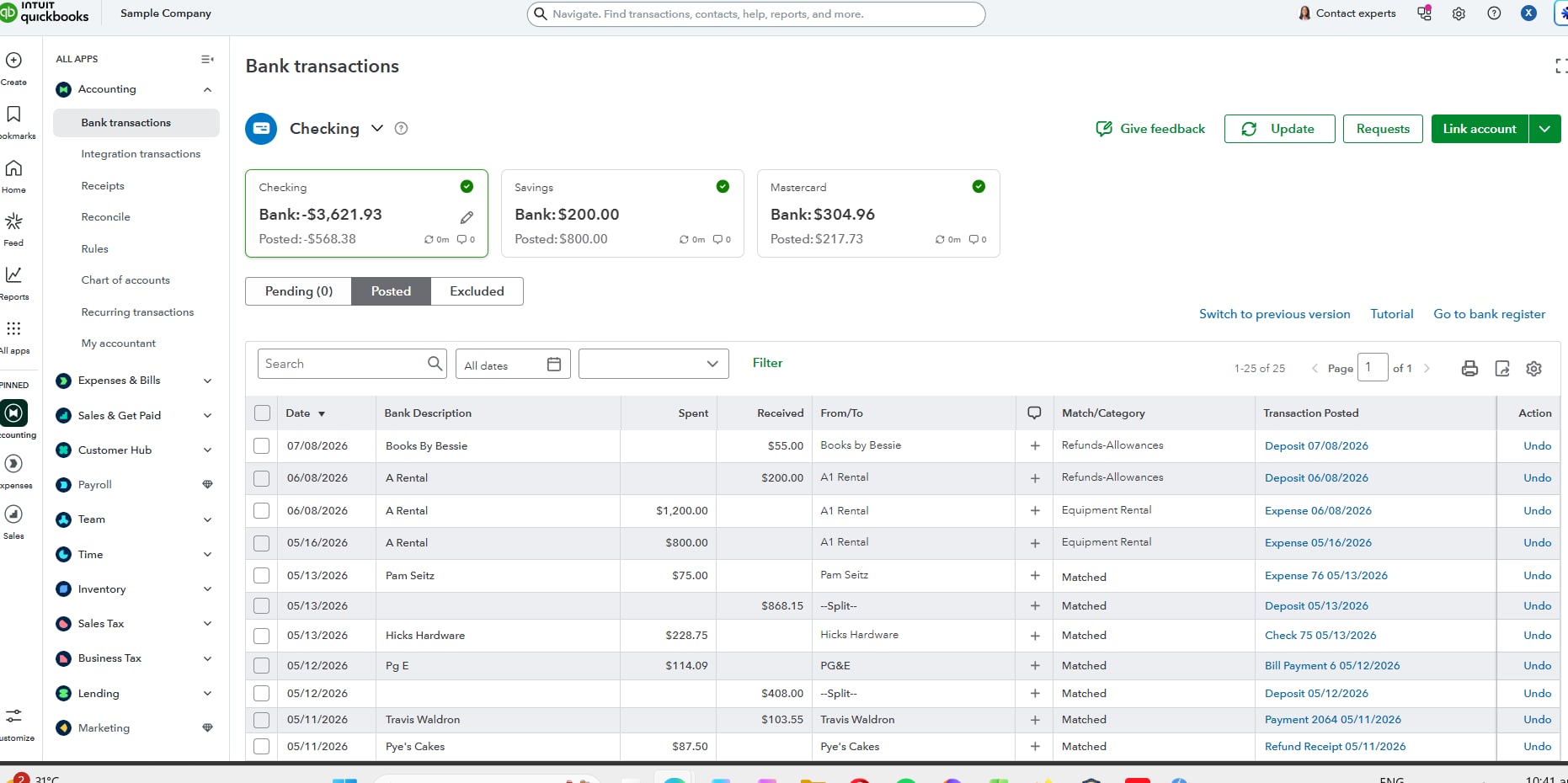Sort by Date column arrow
Screen dimensions: 1568x783
click(x=322, y=414)
